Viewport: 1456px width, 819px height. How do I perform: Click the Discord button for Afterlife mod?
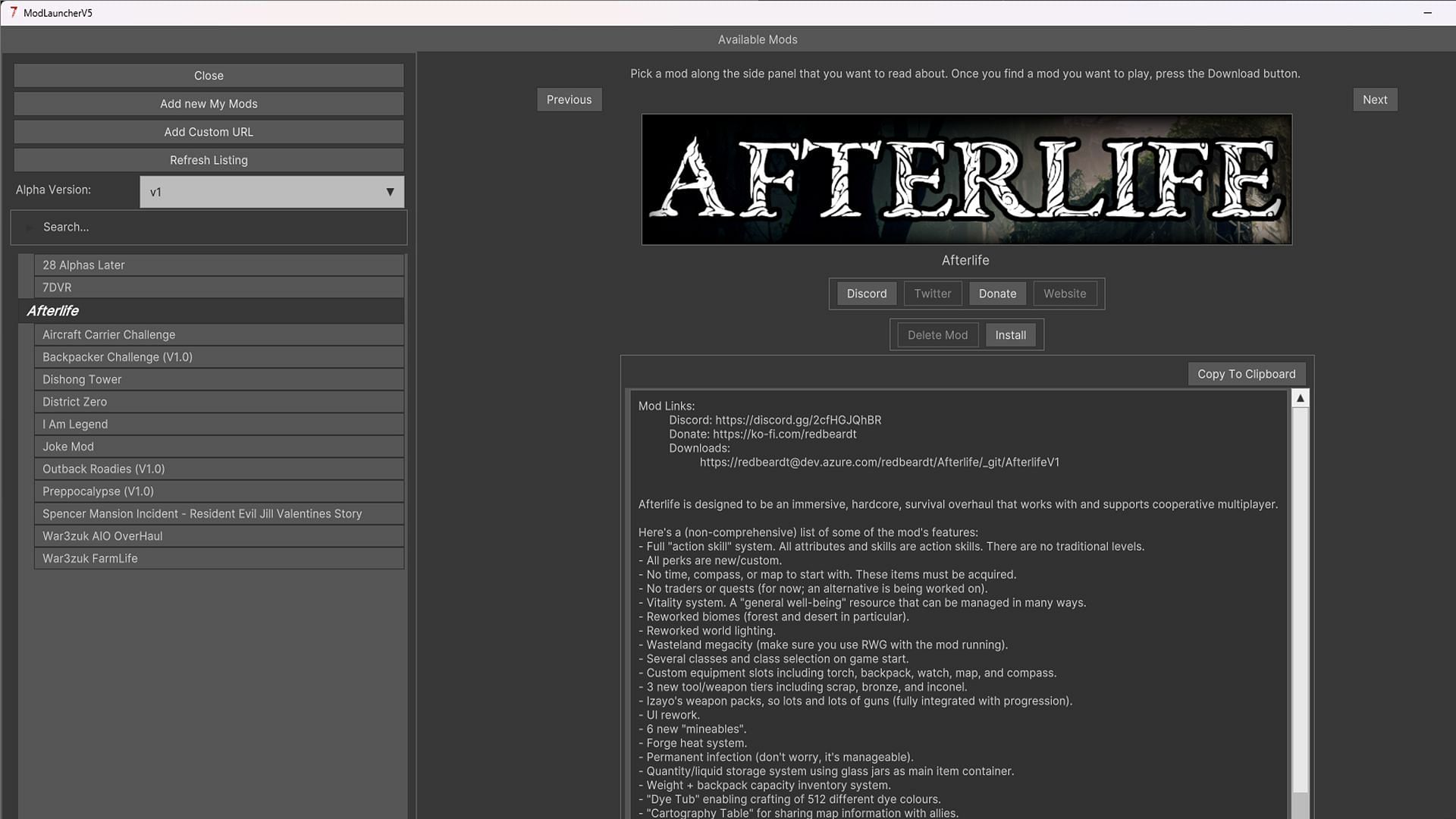[x=866, y=293]
